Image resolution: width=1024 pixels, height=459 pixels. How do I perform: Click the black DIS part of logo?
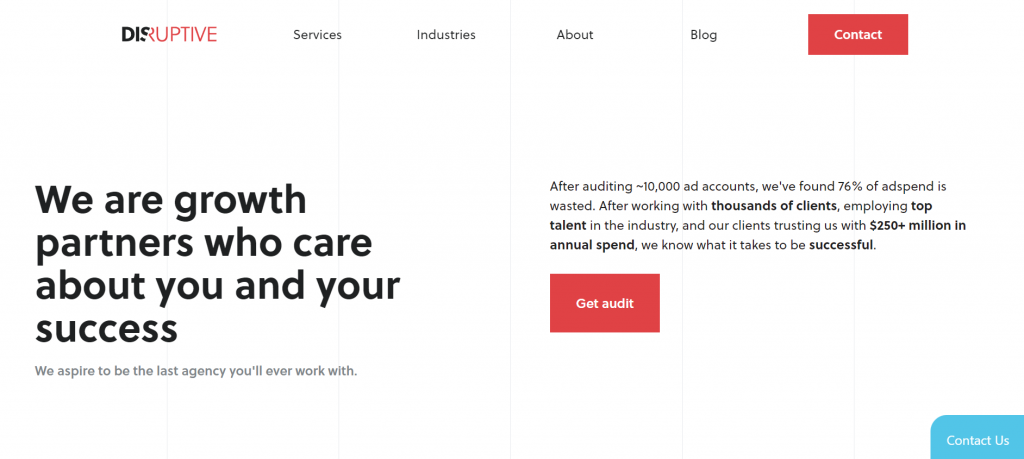click(x=135, y=35)
